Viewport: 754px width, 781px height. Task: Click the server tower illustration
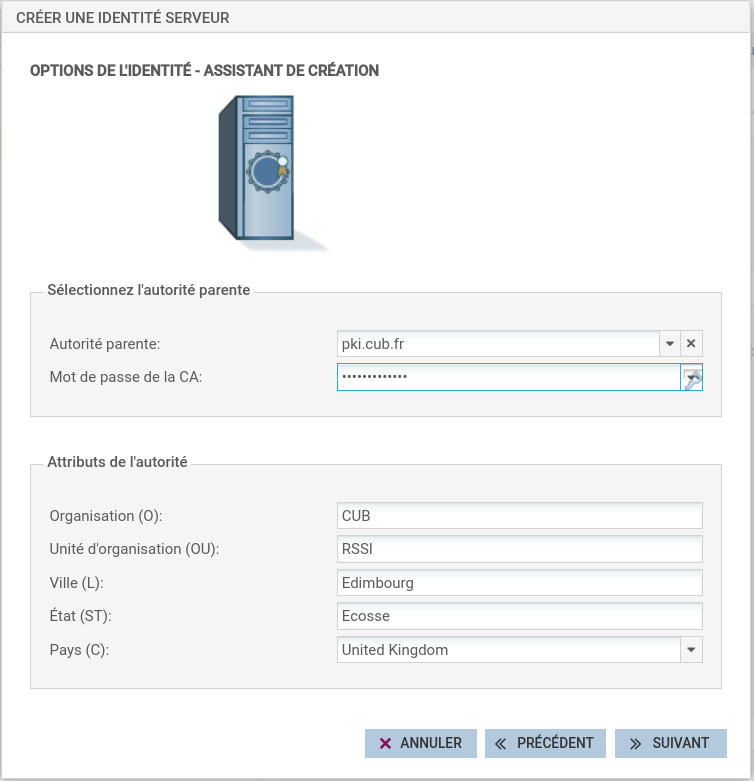click(x=266, y=170)
